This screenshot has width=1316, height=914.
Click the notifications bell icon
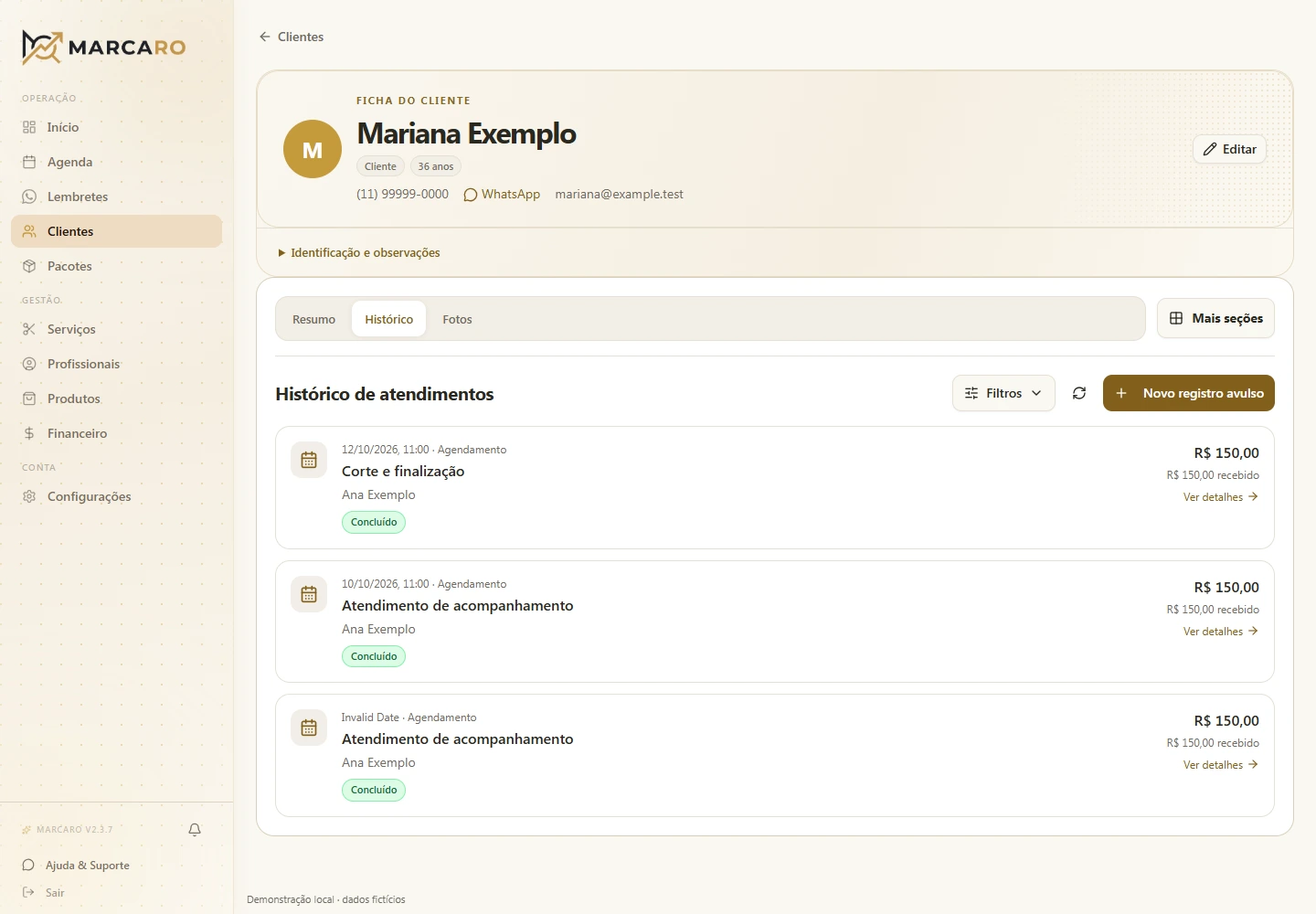pyautogui.click(x=195, y=830)
